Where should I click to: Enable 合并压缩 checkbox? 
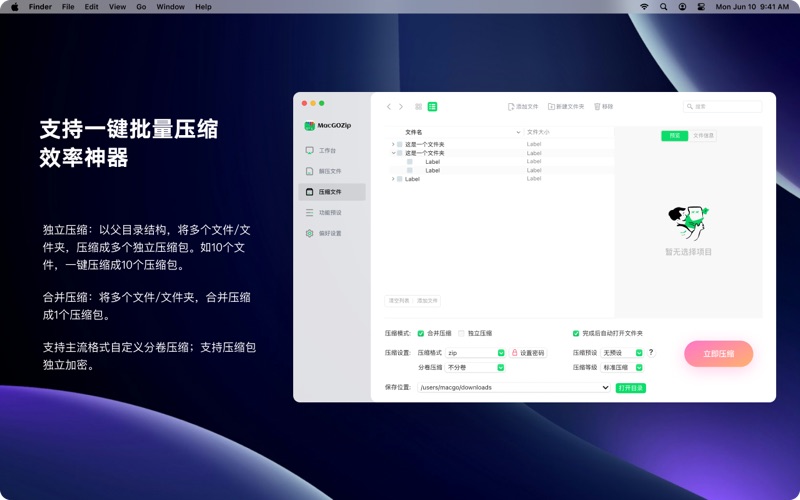[421, 333]
